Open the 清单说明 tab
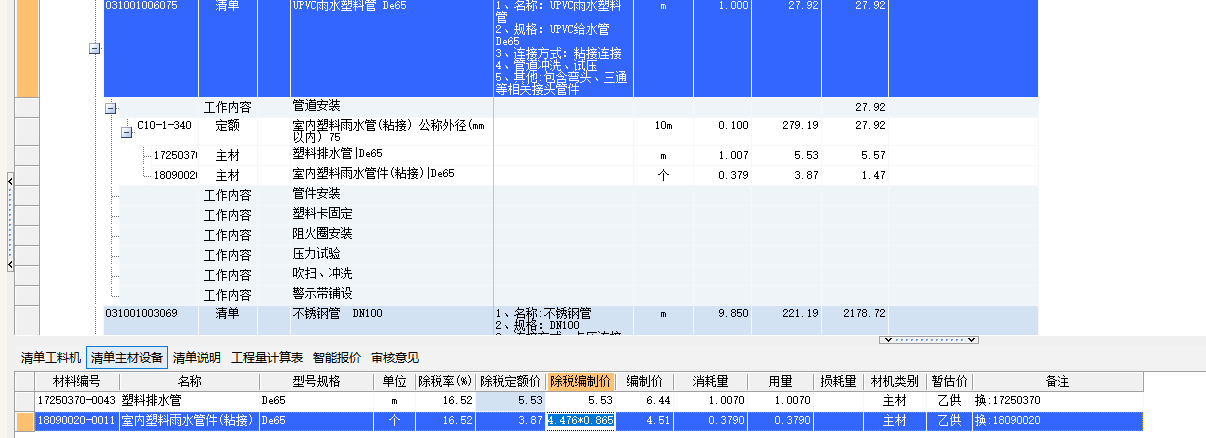 click(x=197, y=358)
